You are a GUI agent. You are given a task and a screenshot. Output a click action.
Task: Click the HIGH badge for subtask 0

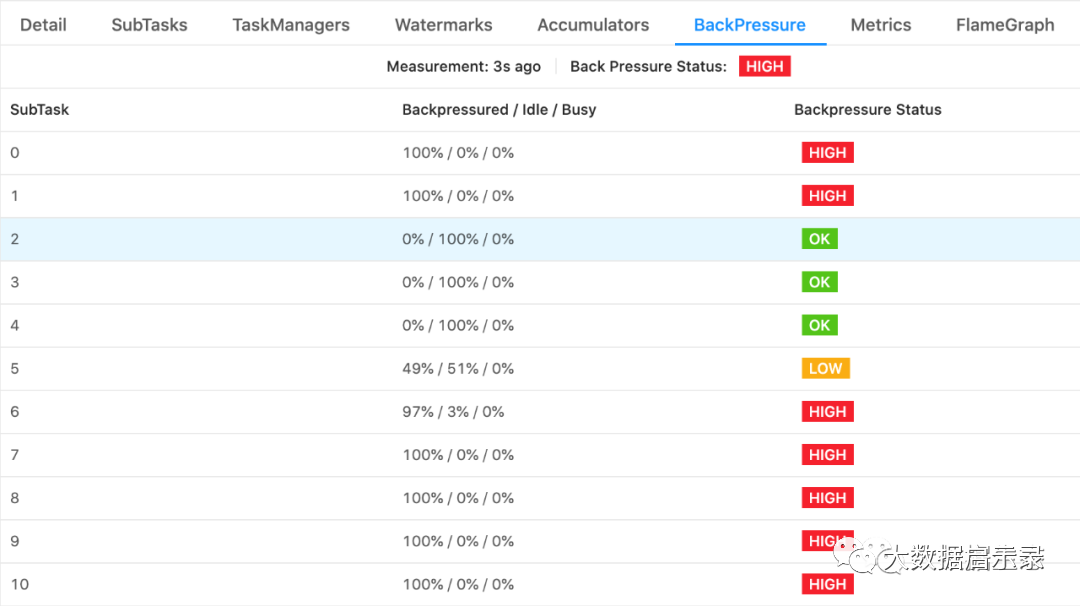827,152
